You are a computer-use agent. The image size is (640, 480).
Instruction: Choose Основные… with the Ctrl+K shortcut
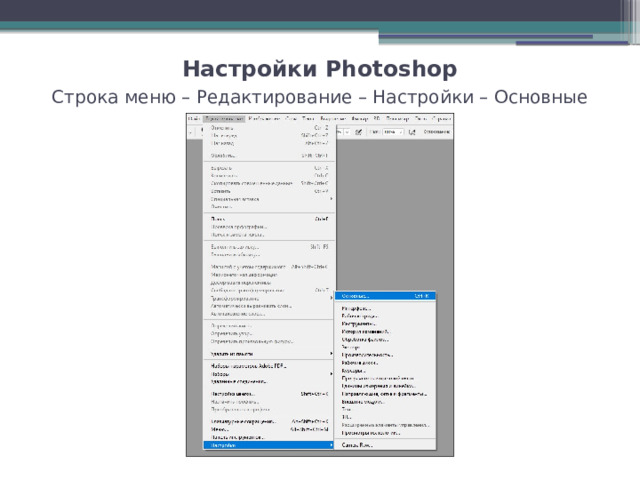click(x=385, y=296)
